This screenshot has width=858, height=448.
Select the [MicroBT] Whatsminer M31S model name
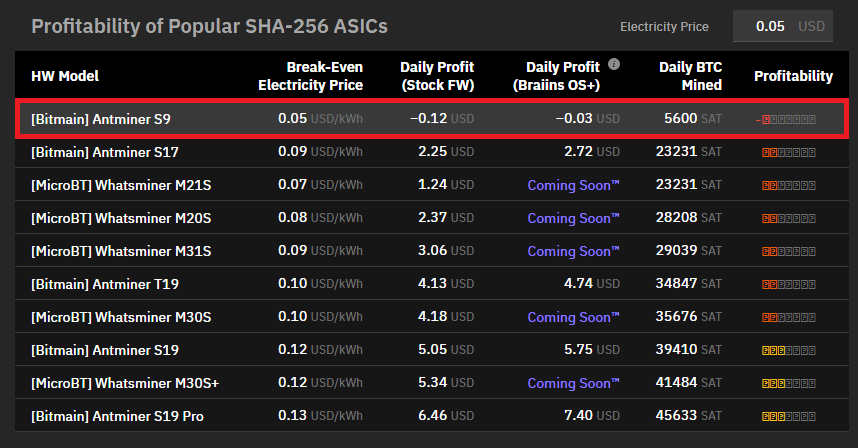tap(121, 251)
